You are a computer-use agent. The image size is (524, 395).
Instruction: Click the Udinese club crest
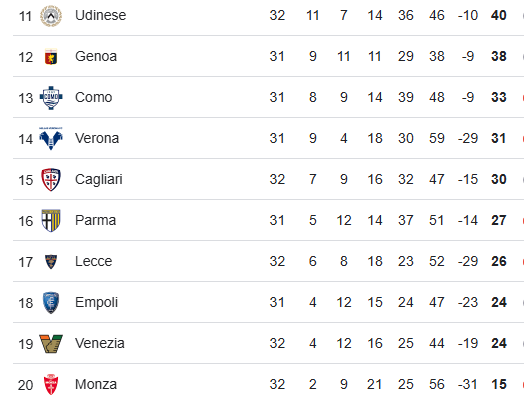51,16
